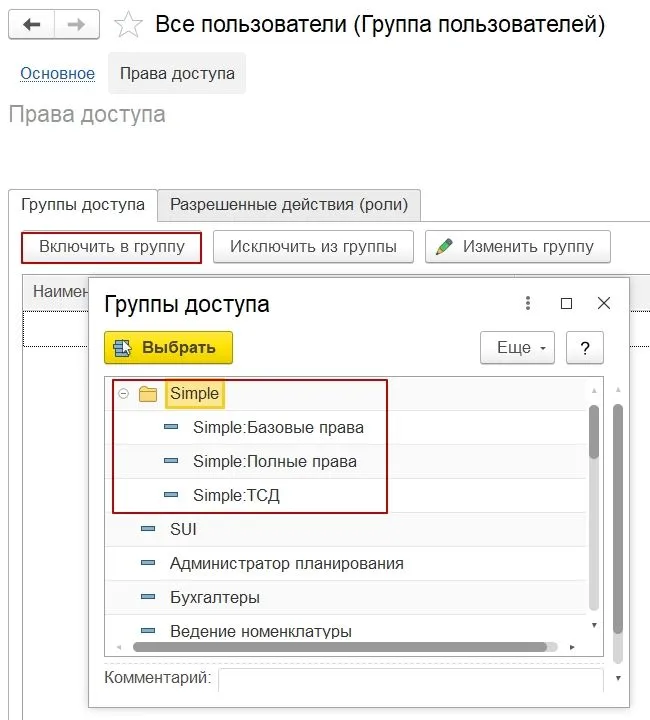Click the Комментарий input field
Screen dimensions: 650x720
coord(410,679)
